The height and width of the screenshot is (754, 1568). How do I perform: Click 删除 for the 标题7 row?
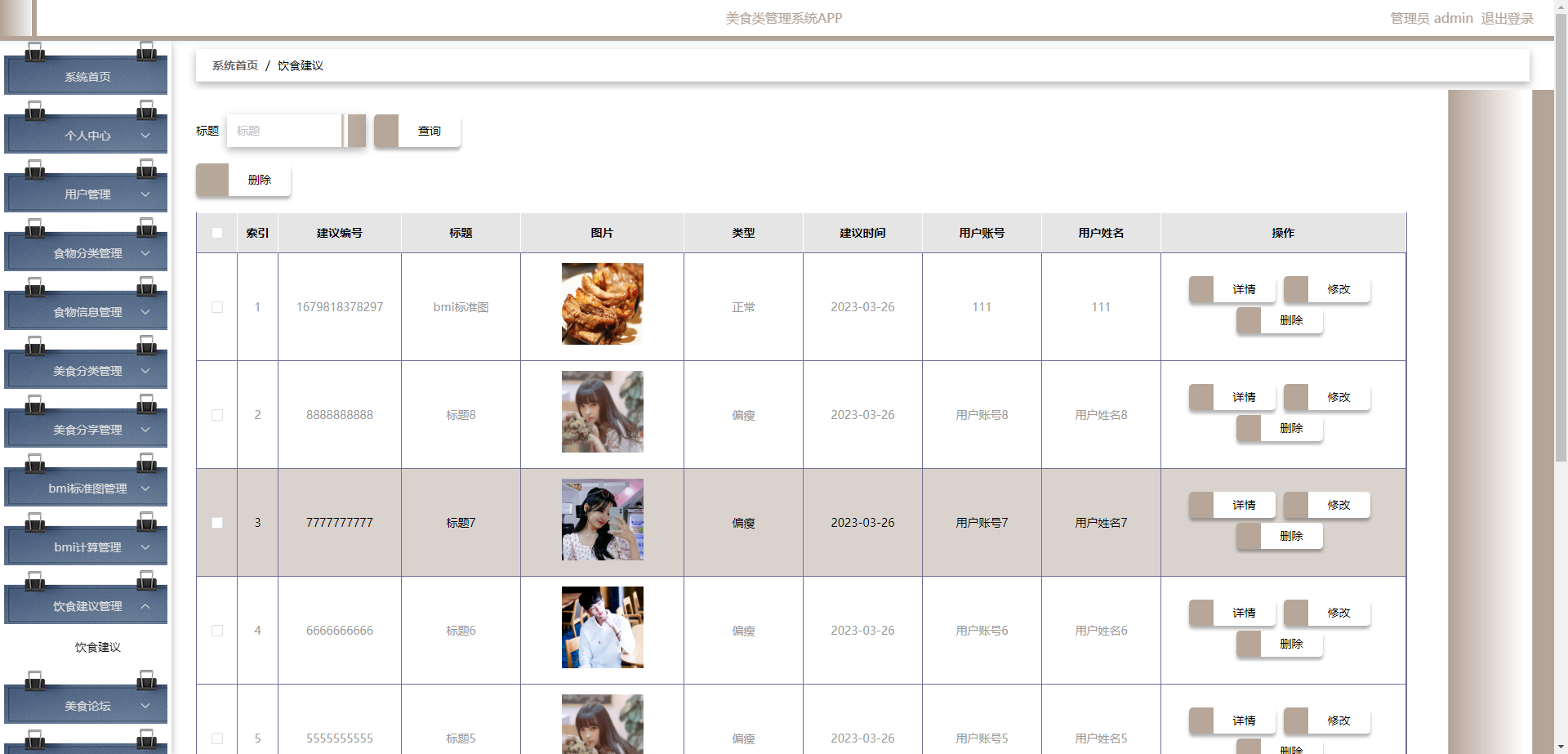click(1292, 537)
